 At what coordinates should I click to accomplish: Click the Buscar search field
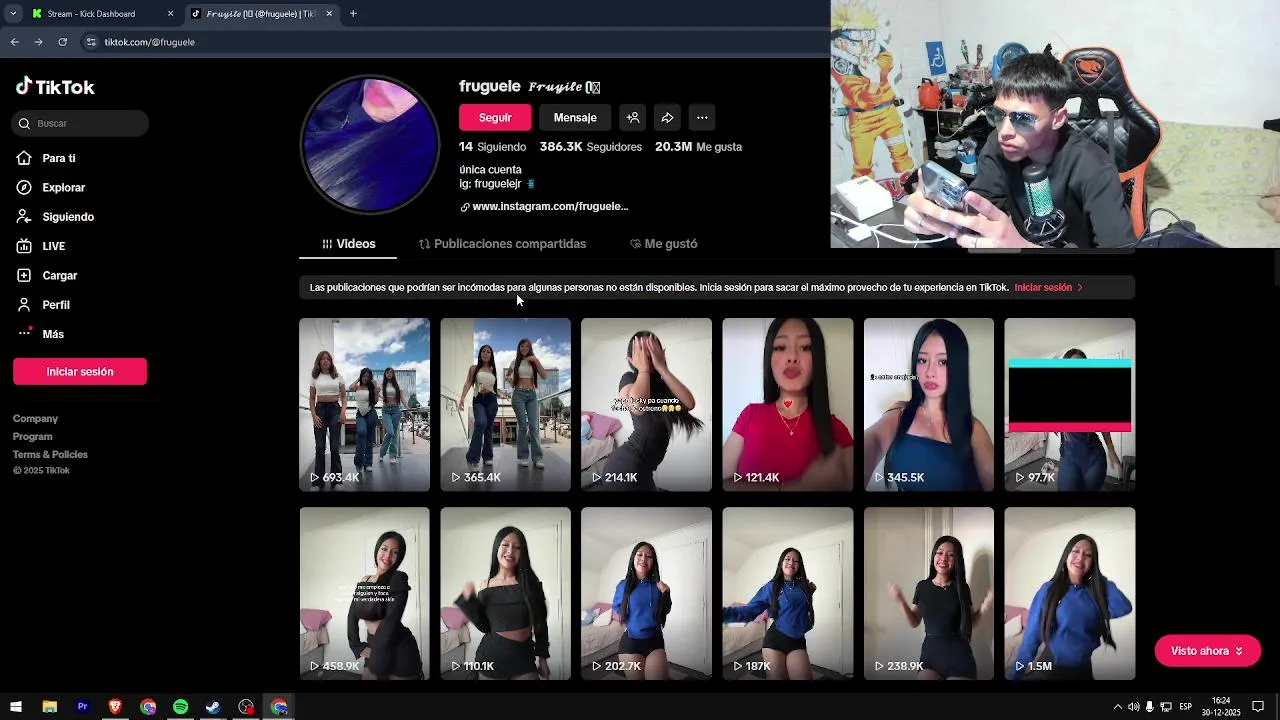[x=80, y=123]
